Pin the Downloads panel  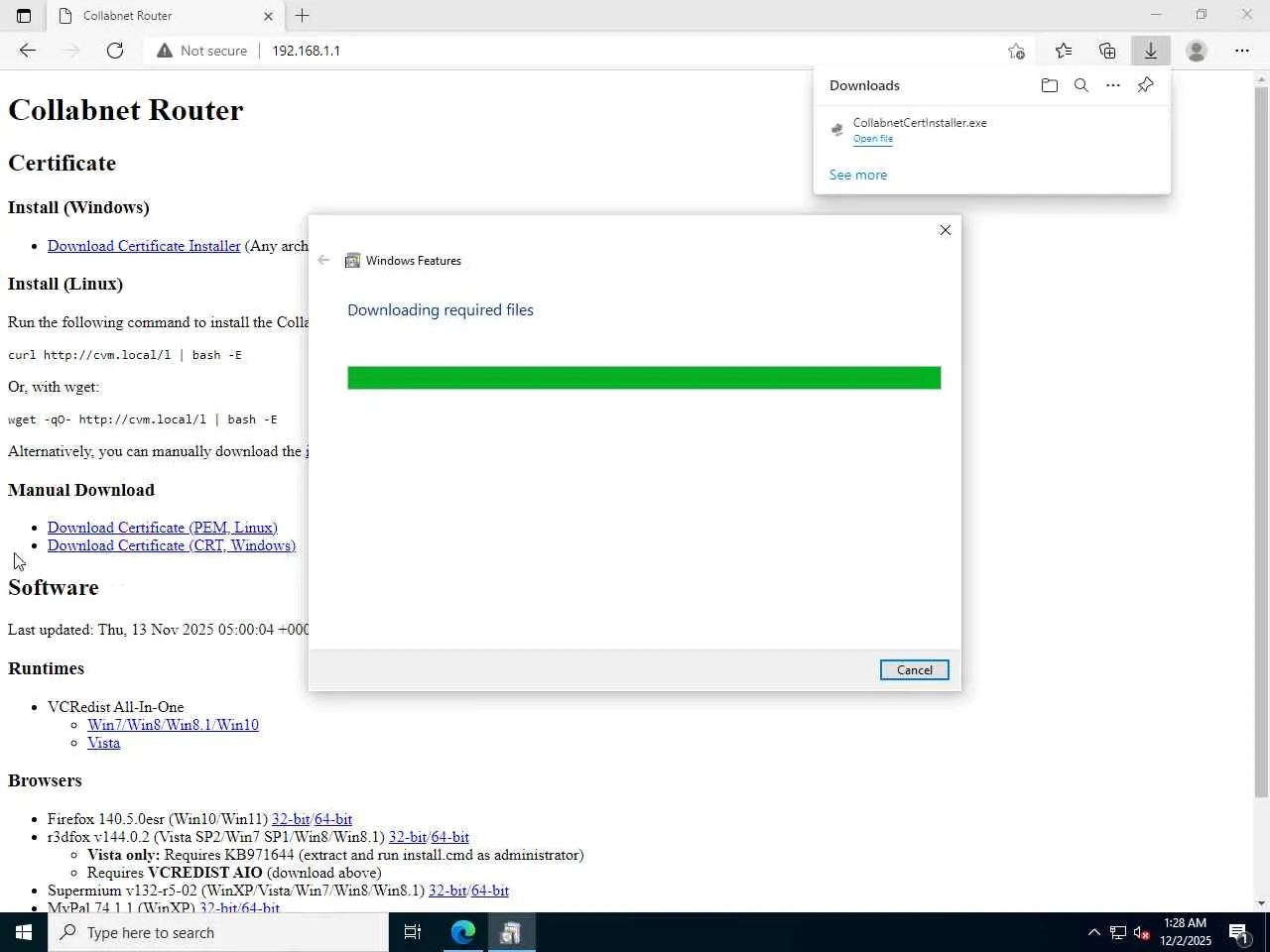[1145, 85]
